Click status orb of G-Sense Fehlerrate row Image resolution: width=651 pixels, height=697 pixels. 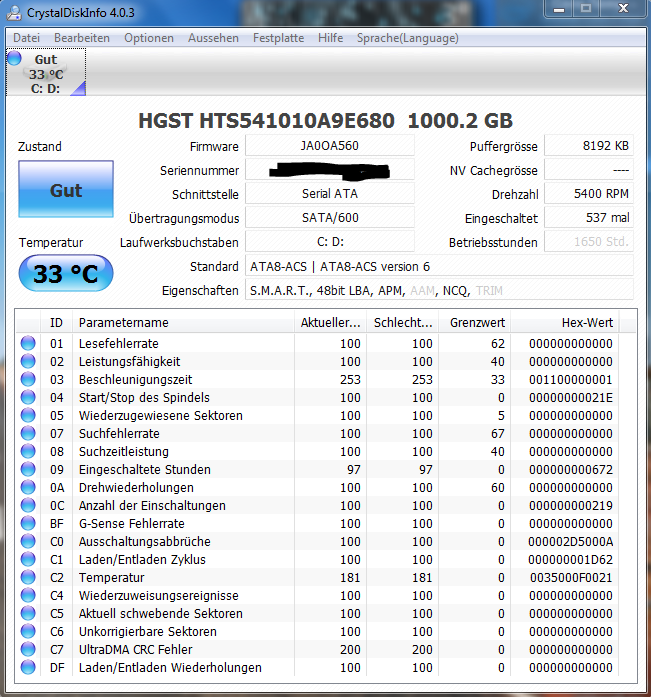coord(28,523)
